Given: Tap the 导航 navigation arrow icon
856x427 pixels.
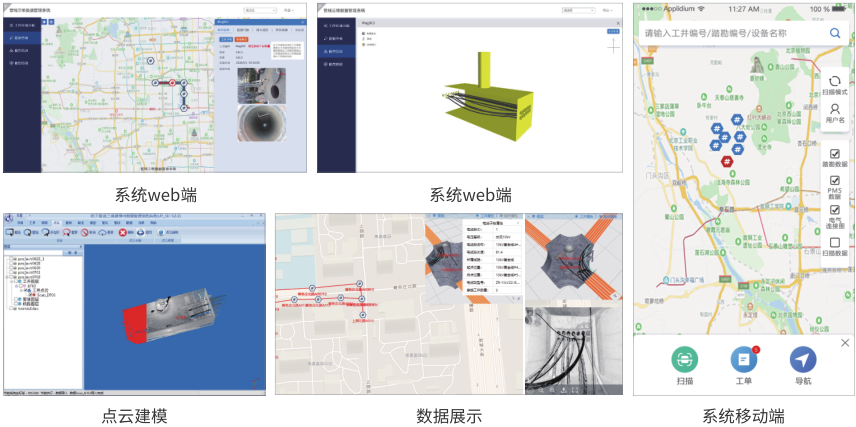Looking at the screenshot, I should click(802, 359).
